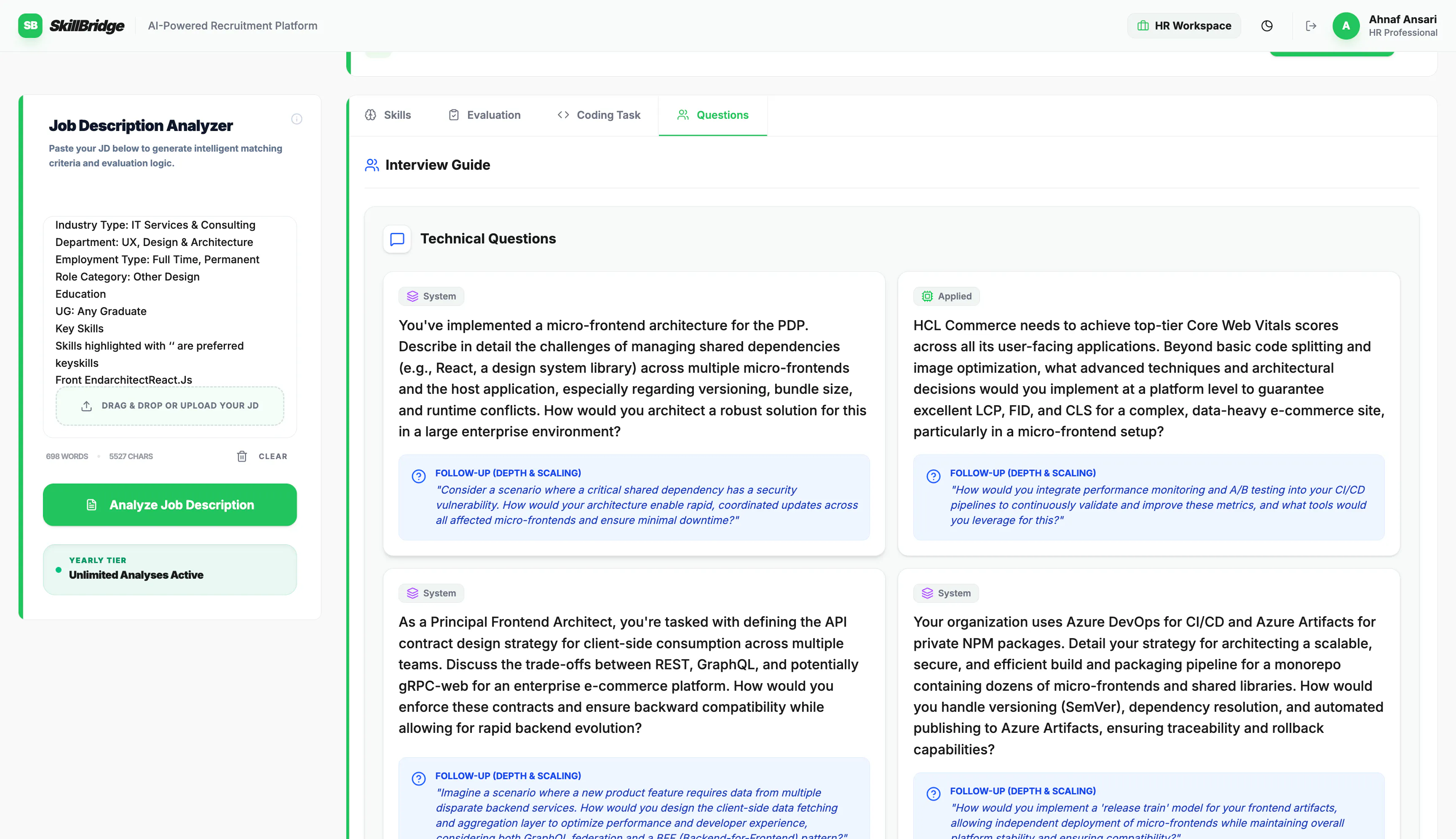1456x839 pixels.
Task: Click the performance monitoring A/B testing follow-up
Action: click(x=1158, y=505)
